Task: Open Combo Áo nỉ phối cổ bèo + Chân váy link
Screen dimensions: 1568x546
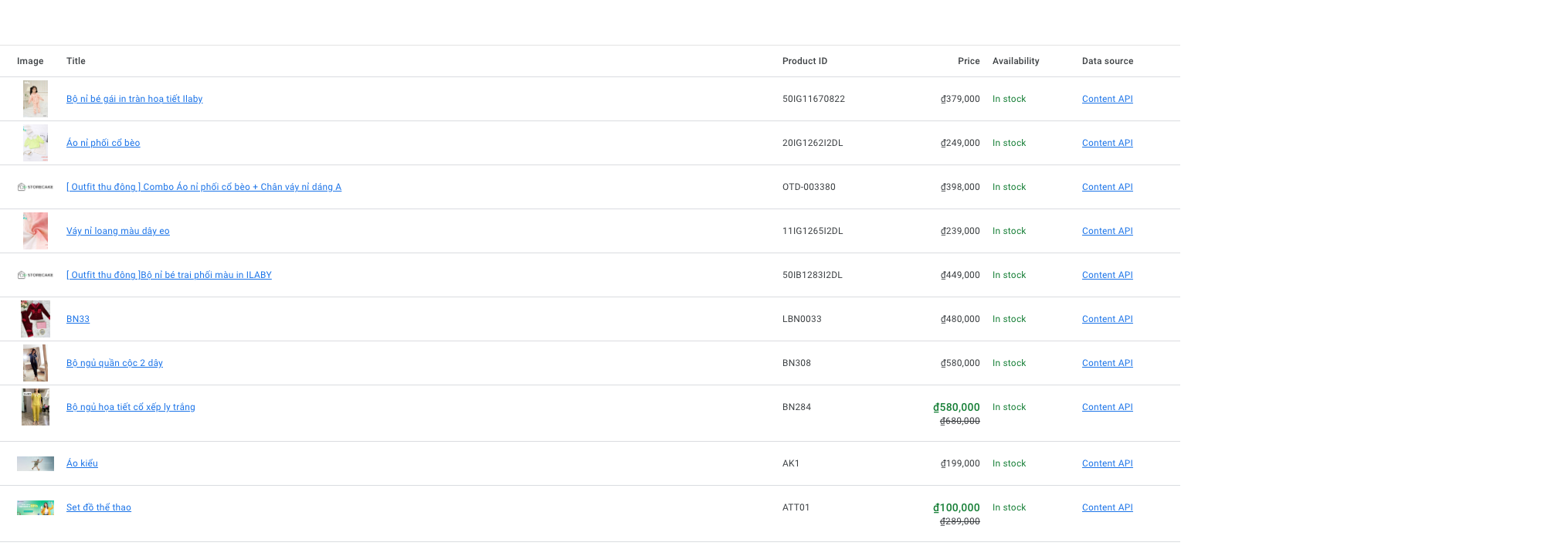Action: [204, 187]
